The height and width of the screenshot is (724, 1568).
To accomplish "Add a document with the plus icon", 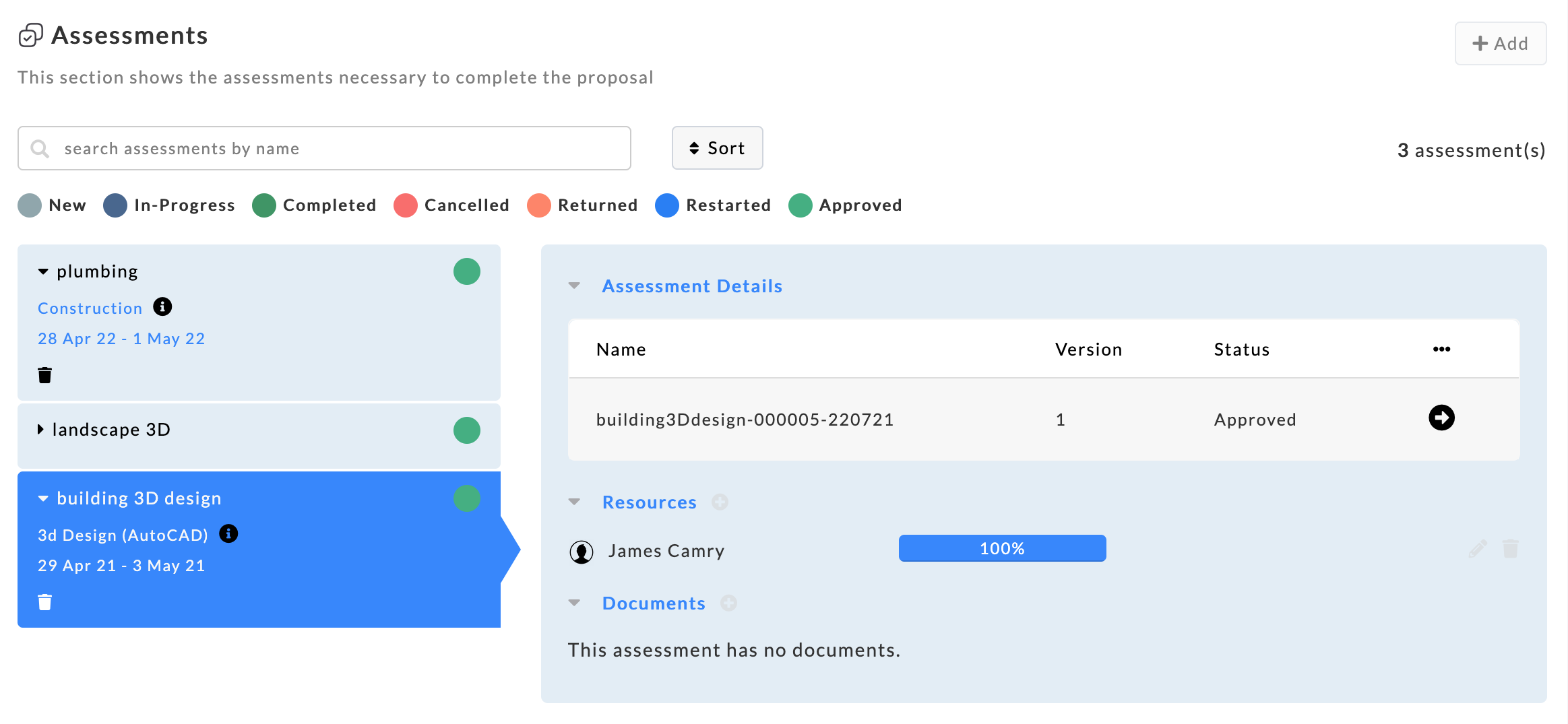I will coord(728,603).
